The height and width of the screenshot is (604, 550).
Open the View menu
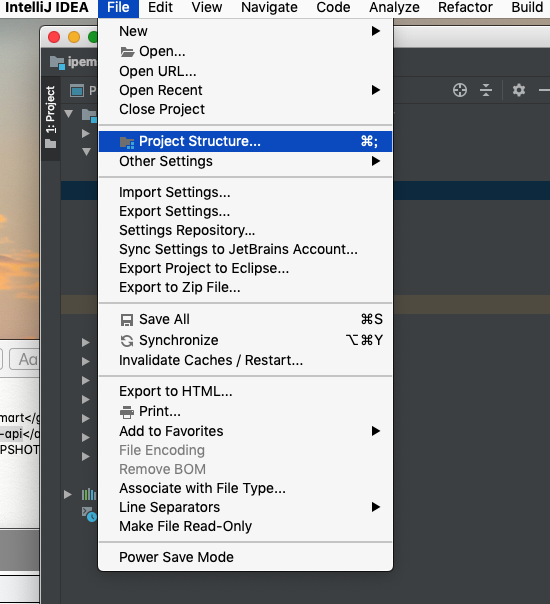(207, 8)
